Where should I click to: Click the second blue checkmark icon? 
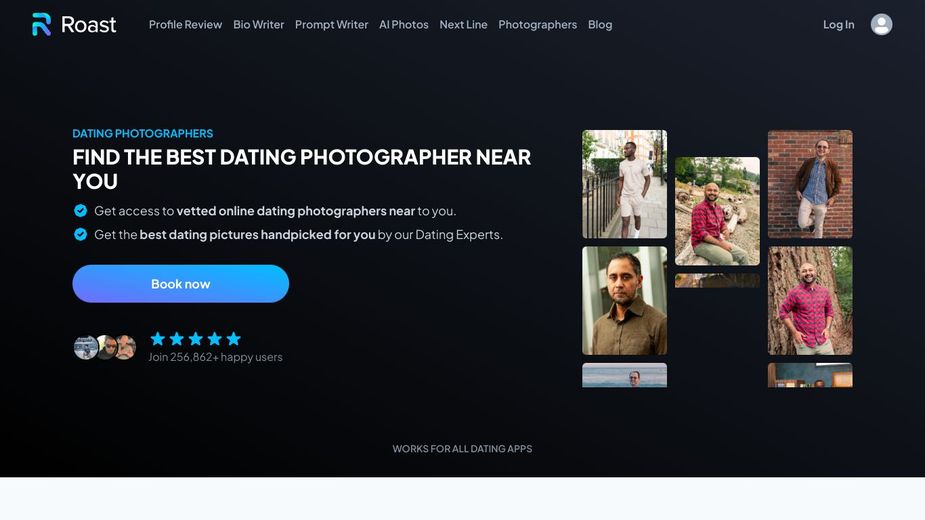[x=80, y=235]
